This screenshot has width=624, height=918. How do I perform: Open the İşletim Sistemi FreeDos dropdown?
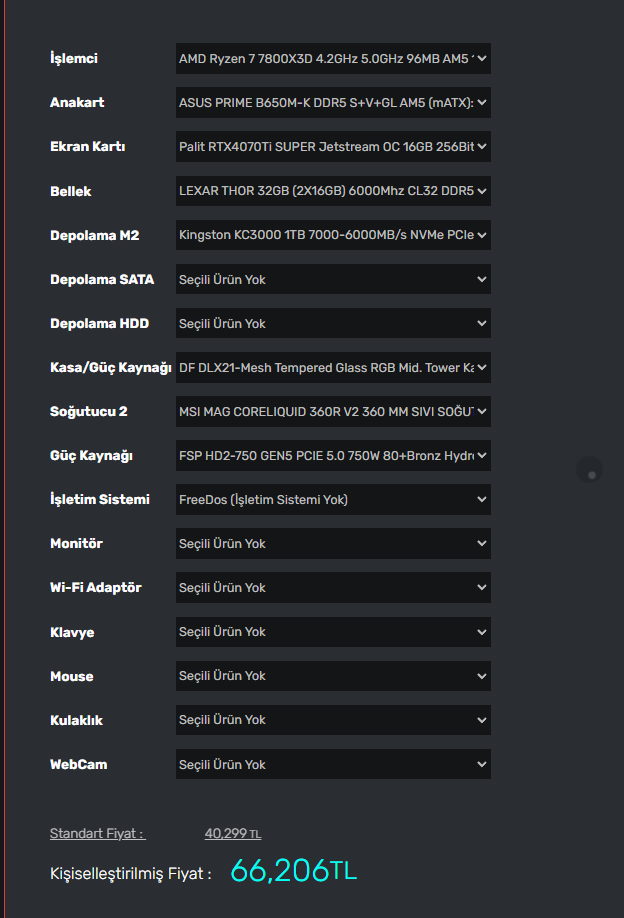[333, 499]
